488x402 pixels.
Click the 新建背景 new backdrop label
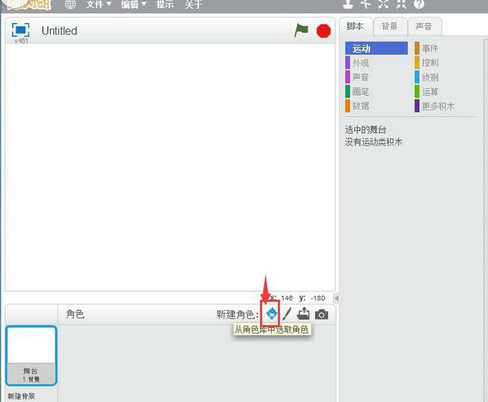pos(21,396)
